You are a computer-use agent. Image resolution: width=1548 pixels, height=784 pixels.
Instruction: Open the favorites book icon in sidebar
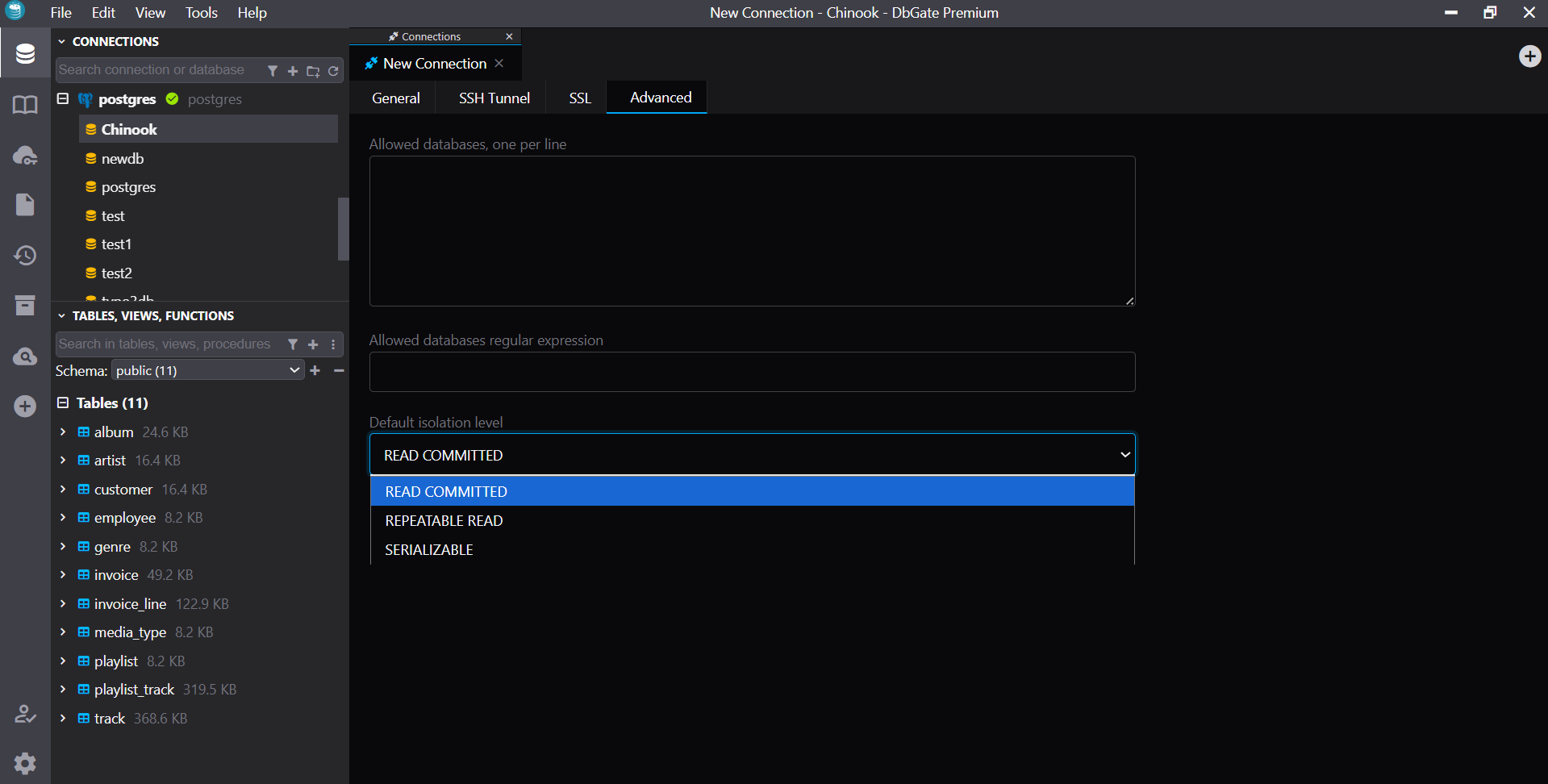tap(25, 105)
